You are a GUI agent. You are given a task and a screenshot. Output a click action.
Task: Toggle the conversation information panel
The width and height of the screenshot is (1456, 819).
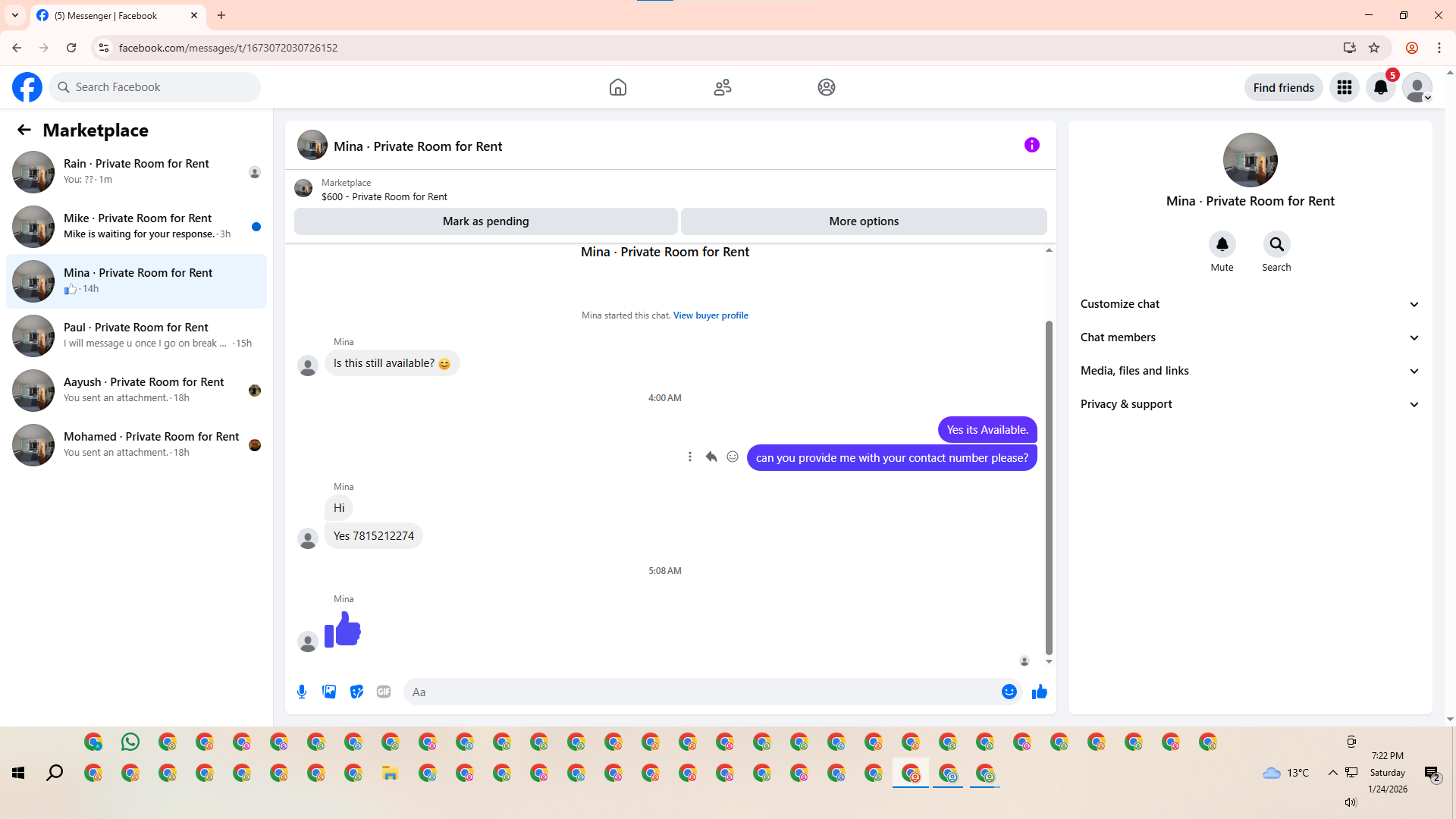click(x=1031, y=145)
